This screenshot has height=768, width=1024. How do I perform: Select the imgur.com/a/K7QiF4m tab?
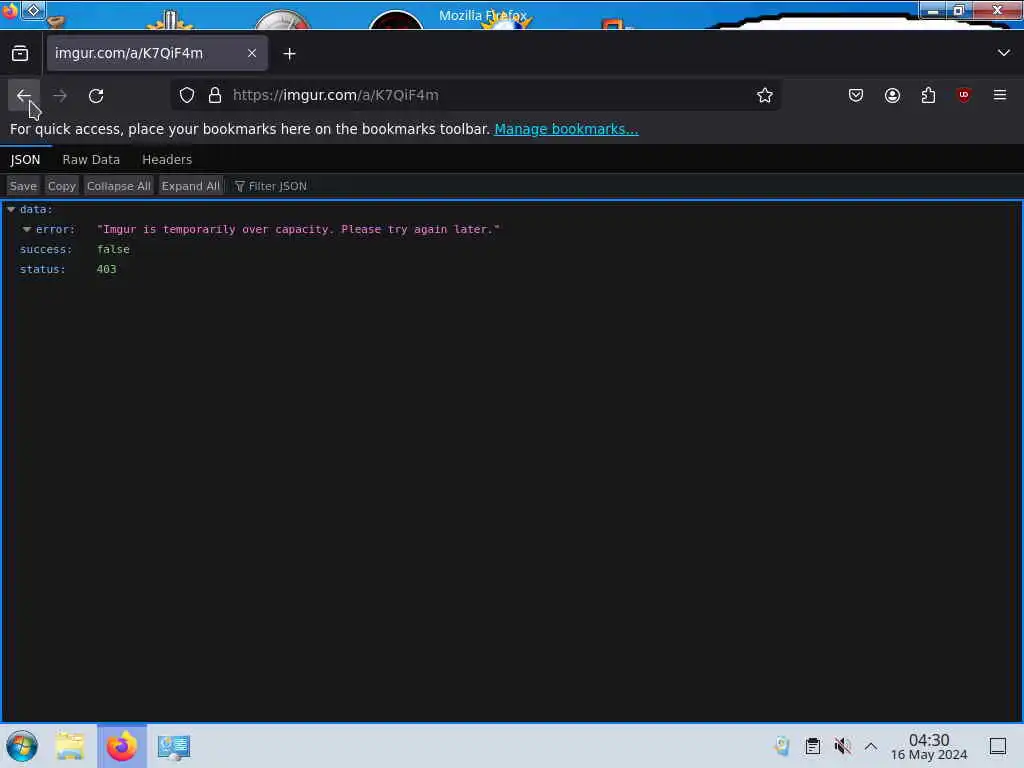pos(157,53)
